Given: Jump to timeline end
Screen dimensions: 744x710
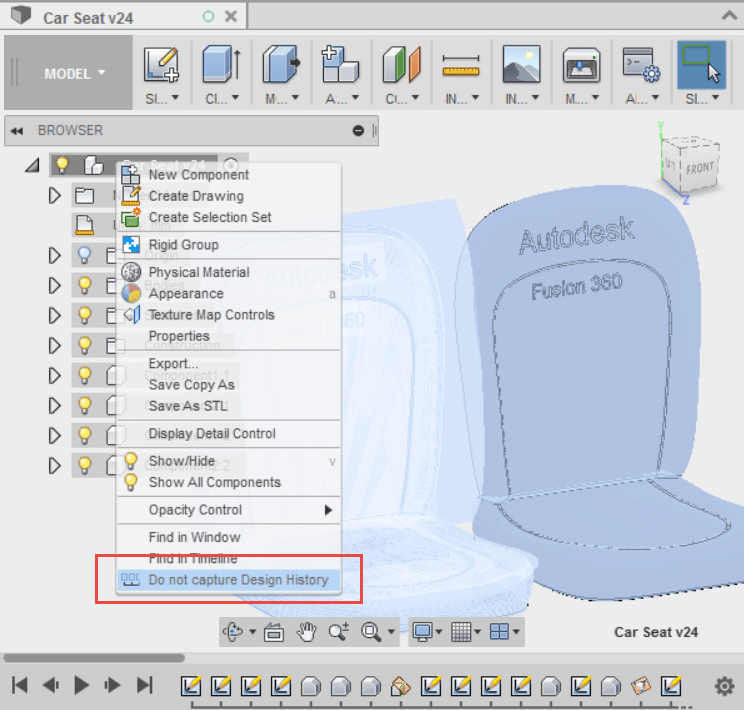Looking at the screenshot, I should (x=144, y=685).
